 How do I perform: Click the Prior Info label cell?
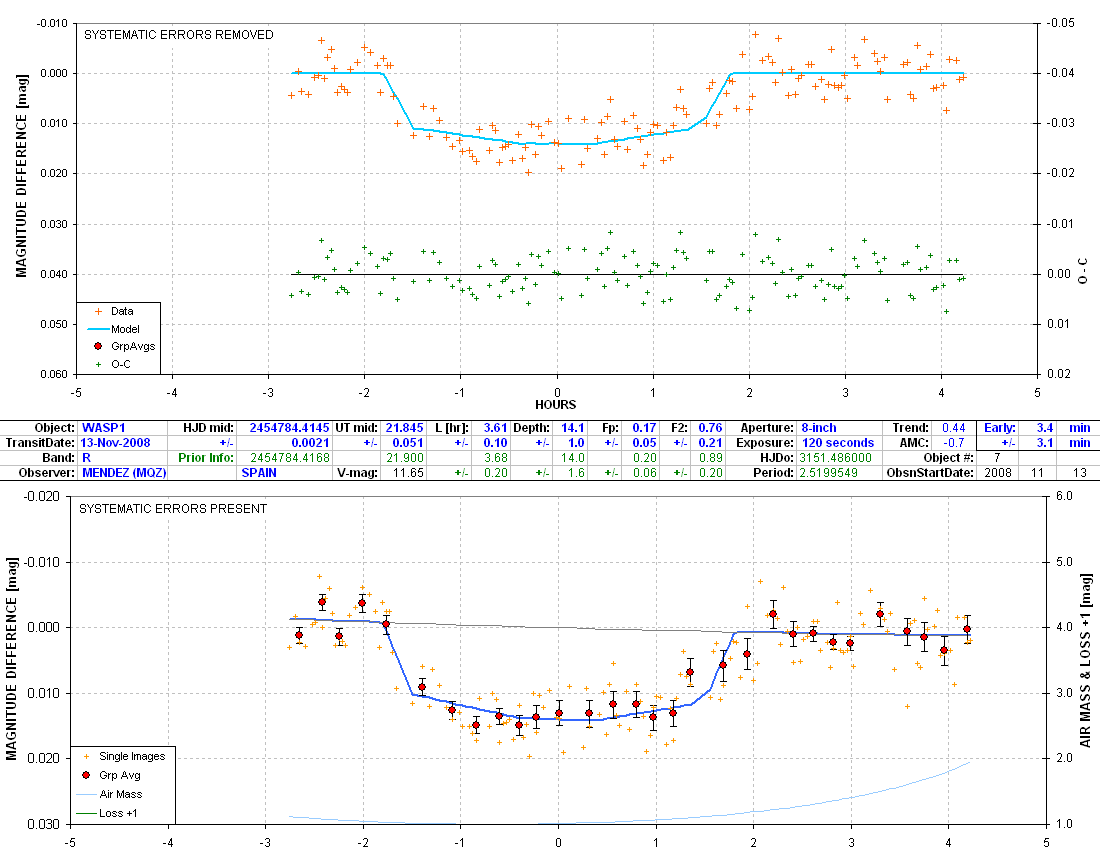(206, 458)
